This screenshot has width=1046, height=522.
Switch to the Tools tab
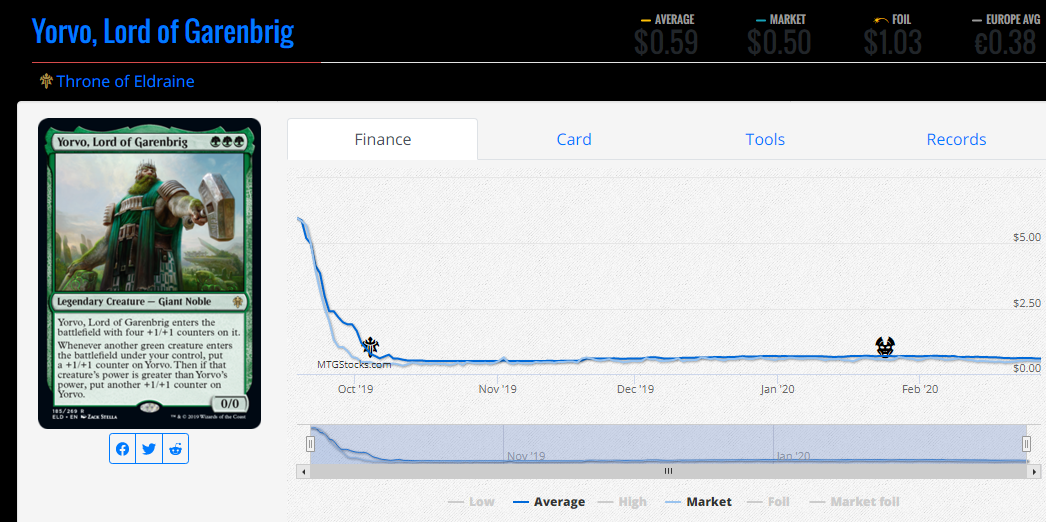765,139
